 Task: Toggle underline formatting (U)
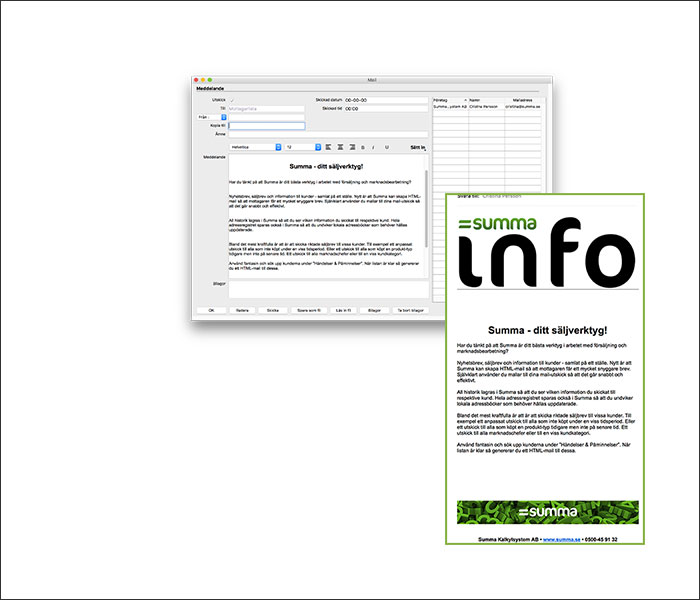(x=387, y=147)
